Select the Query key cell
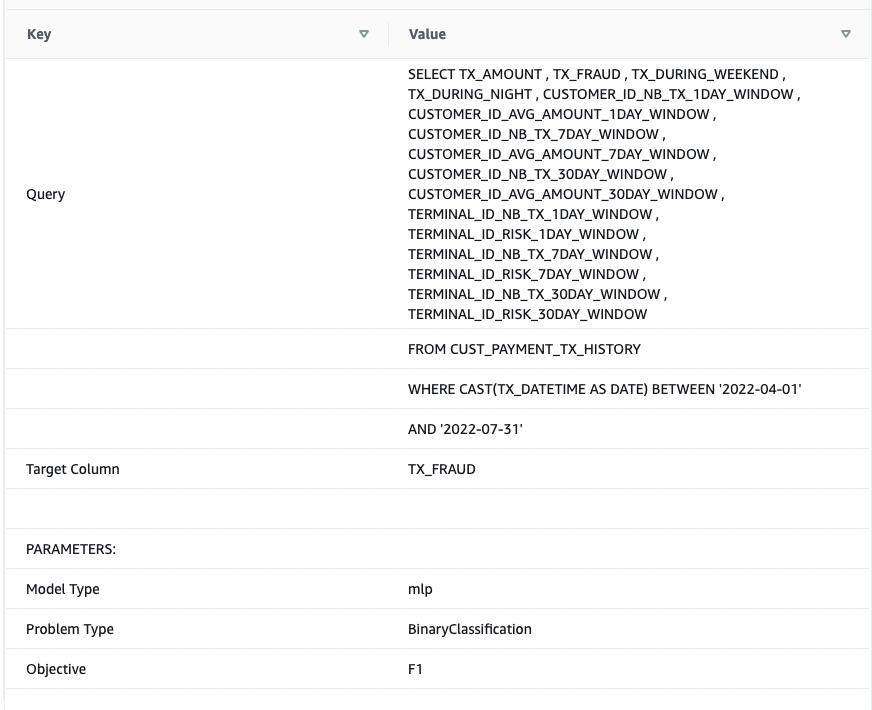 [197, 194]
